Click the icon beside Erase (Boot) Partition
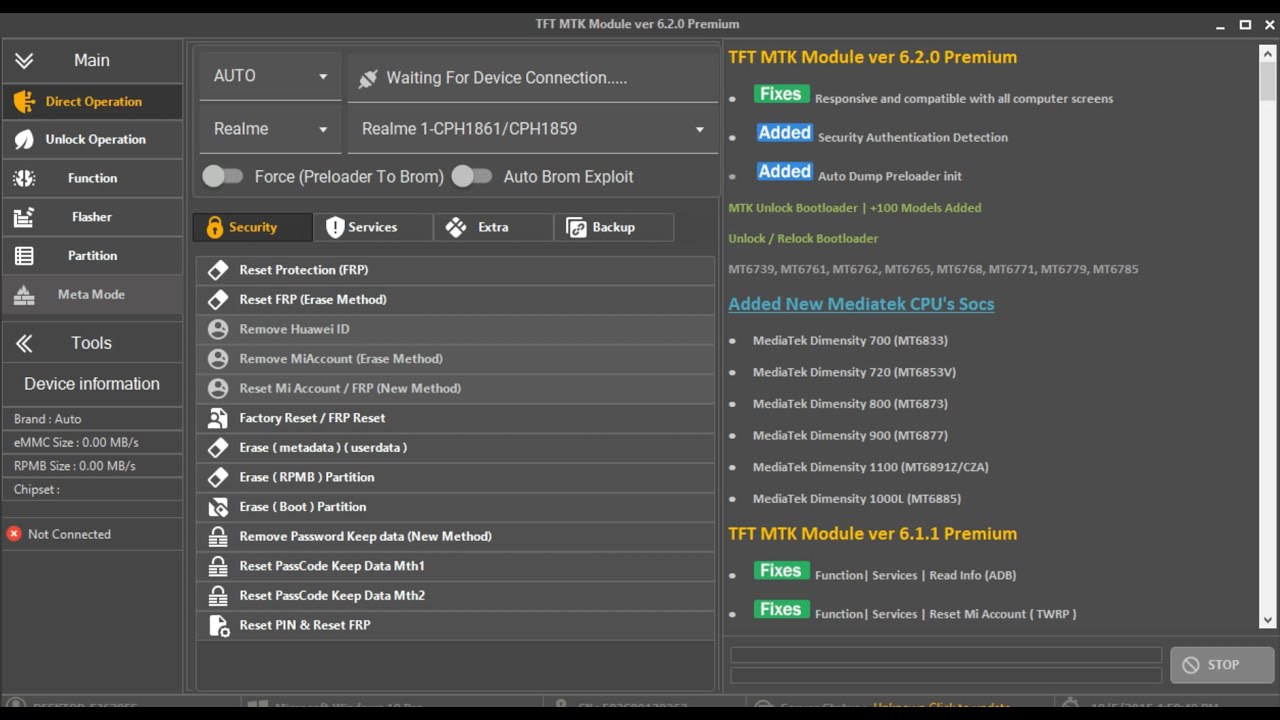Viewport: 1280px width, 720px height. pyautogui.click(x=218, y=507)
